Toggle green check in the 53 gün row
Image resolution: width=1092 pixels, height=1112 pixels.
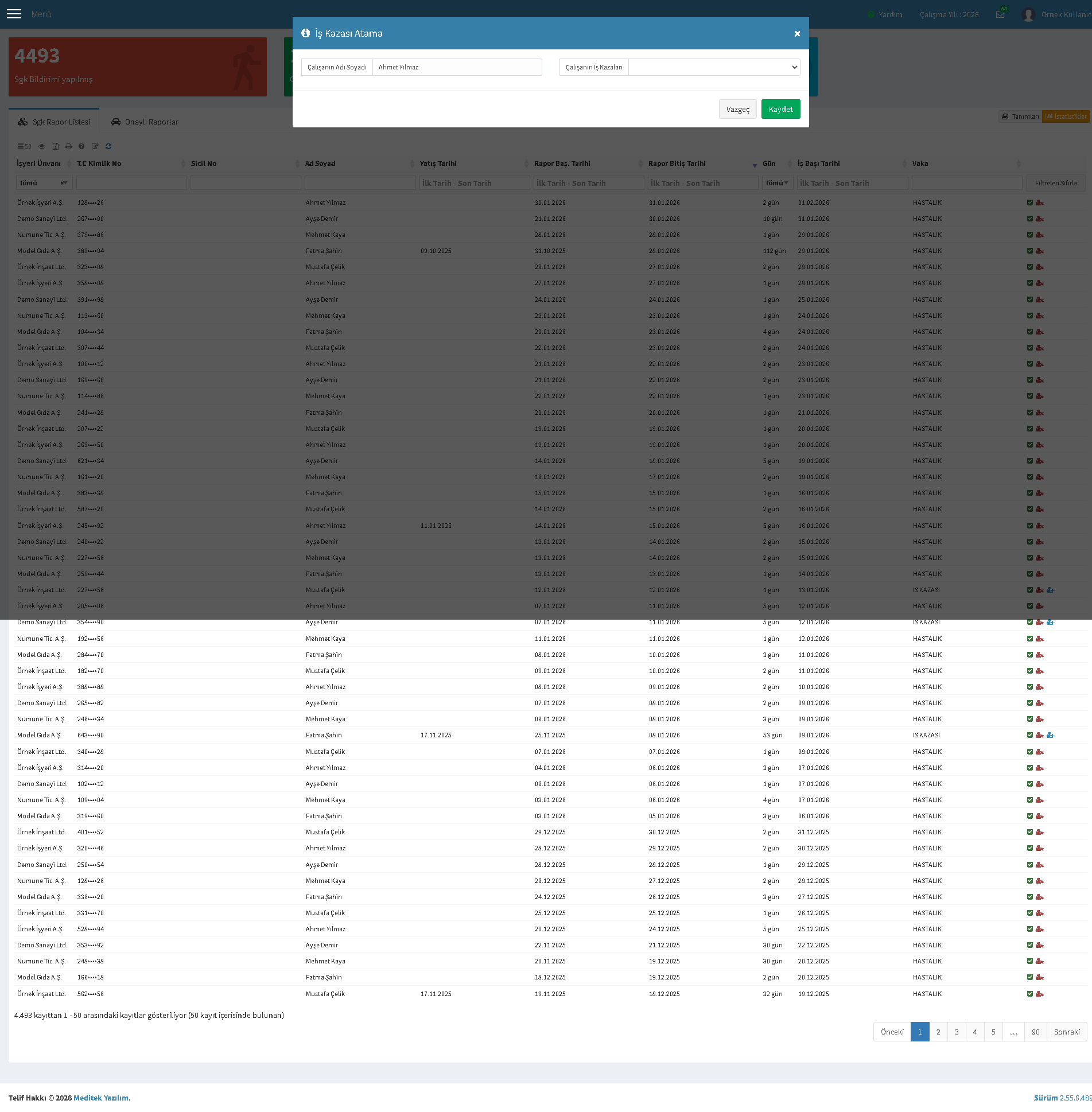coord(1030,735)
